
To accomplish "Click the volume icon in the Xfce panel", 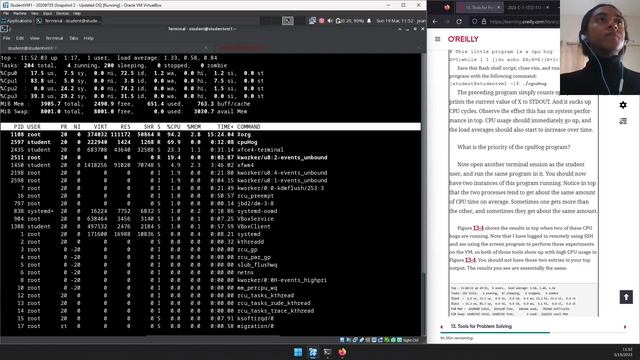I will pos(330,20).
